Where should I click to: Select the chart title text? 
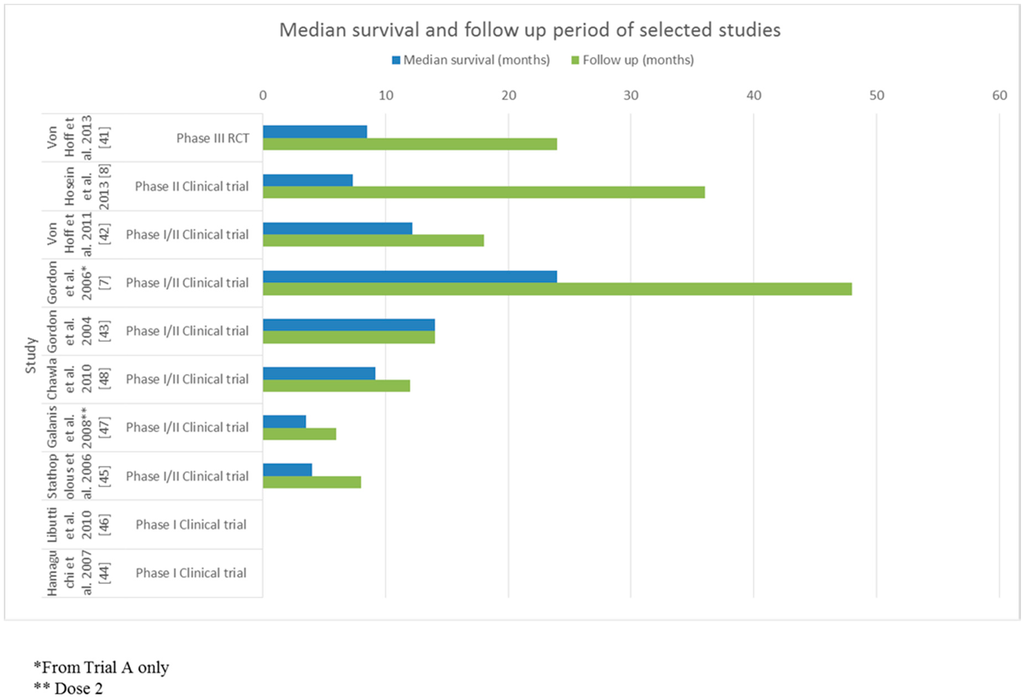tap(529, 30)
